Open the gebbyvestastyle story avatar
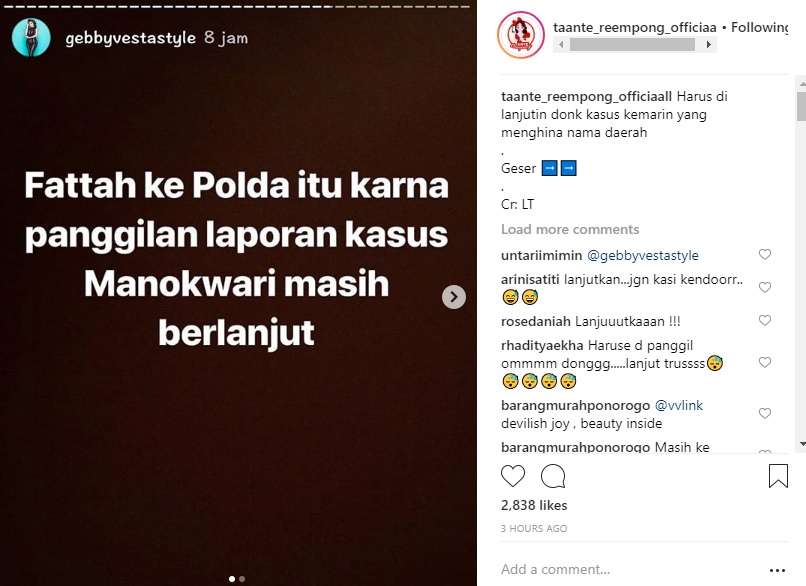 click(x=31, y=38)
